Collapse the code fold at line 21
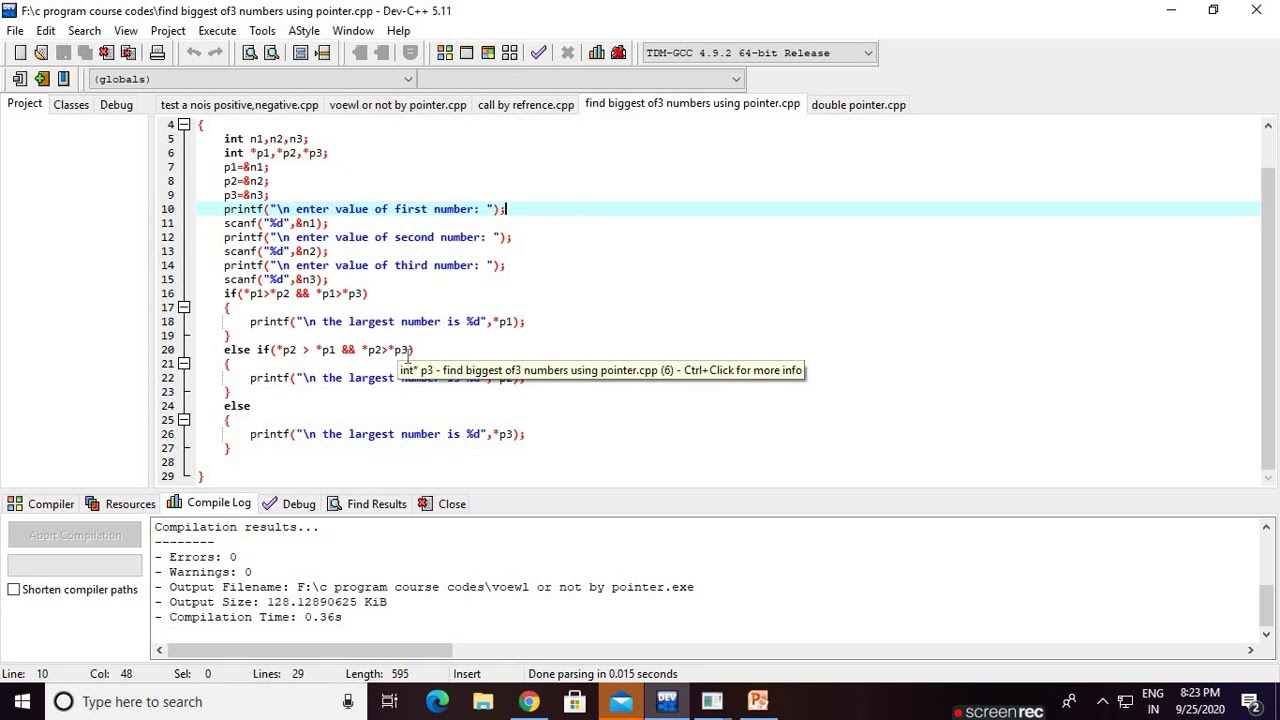1280x720 pixels. click(184, 364)
